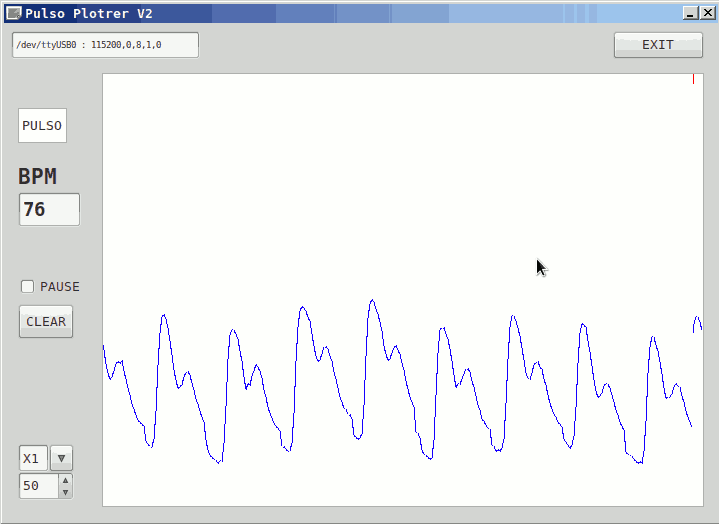Image resolution: width=719 pixels, height=524 pixels.
Task: Click the EXIT button
Action: pyautogui.click(x=658, y=45)
